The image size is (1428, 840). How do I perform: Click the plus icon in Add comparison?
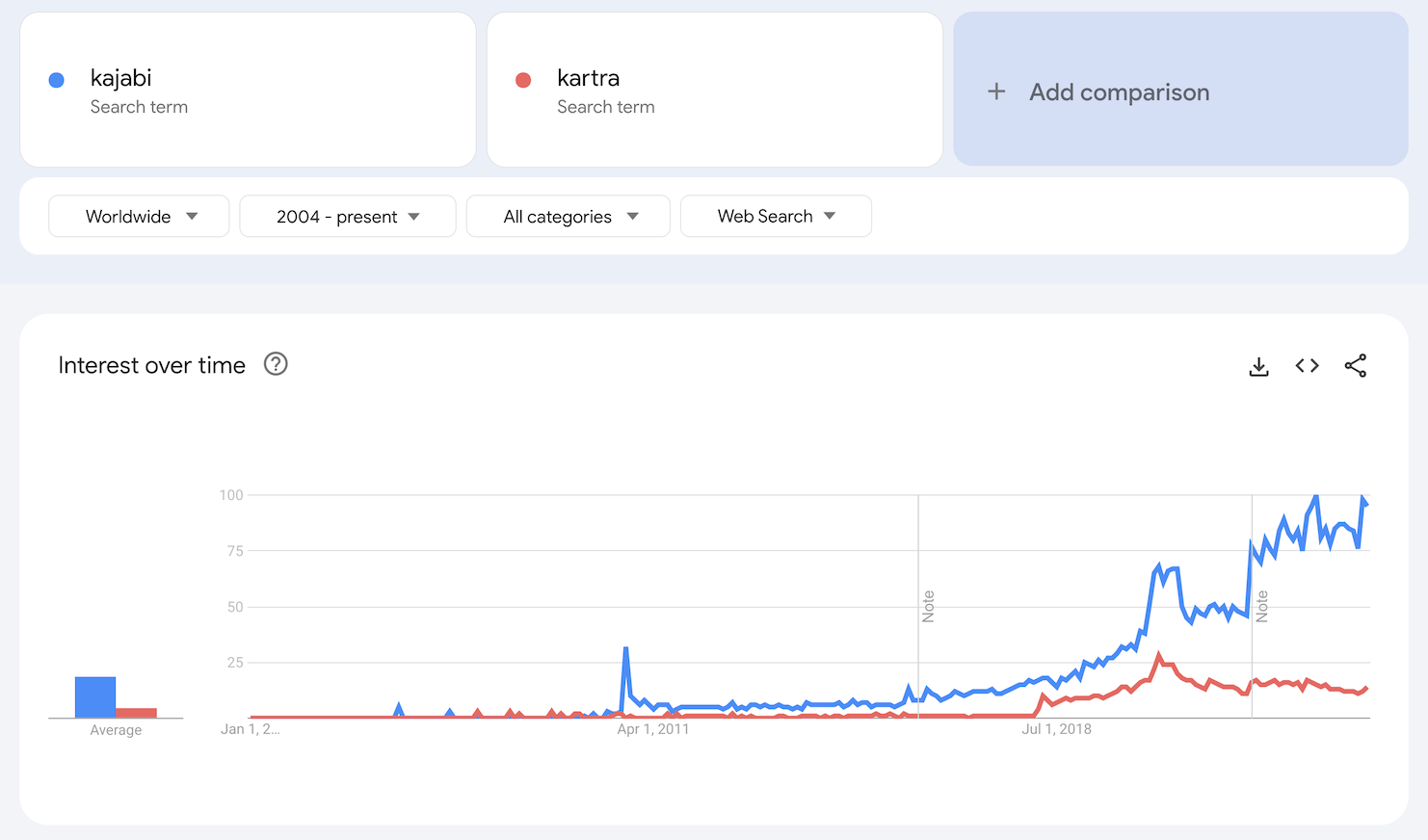point(996,92)
